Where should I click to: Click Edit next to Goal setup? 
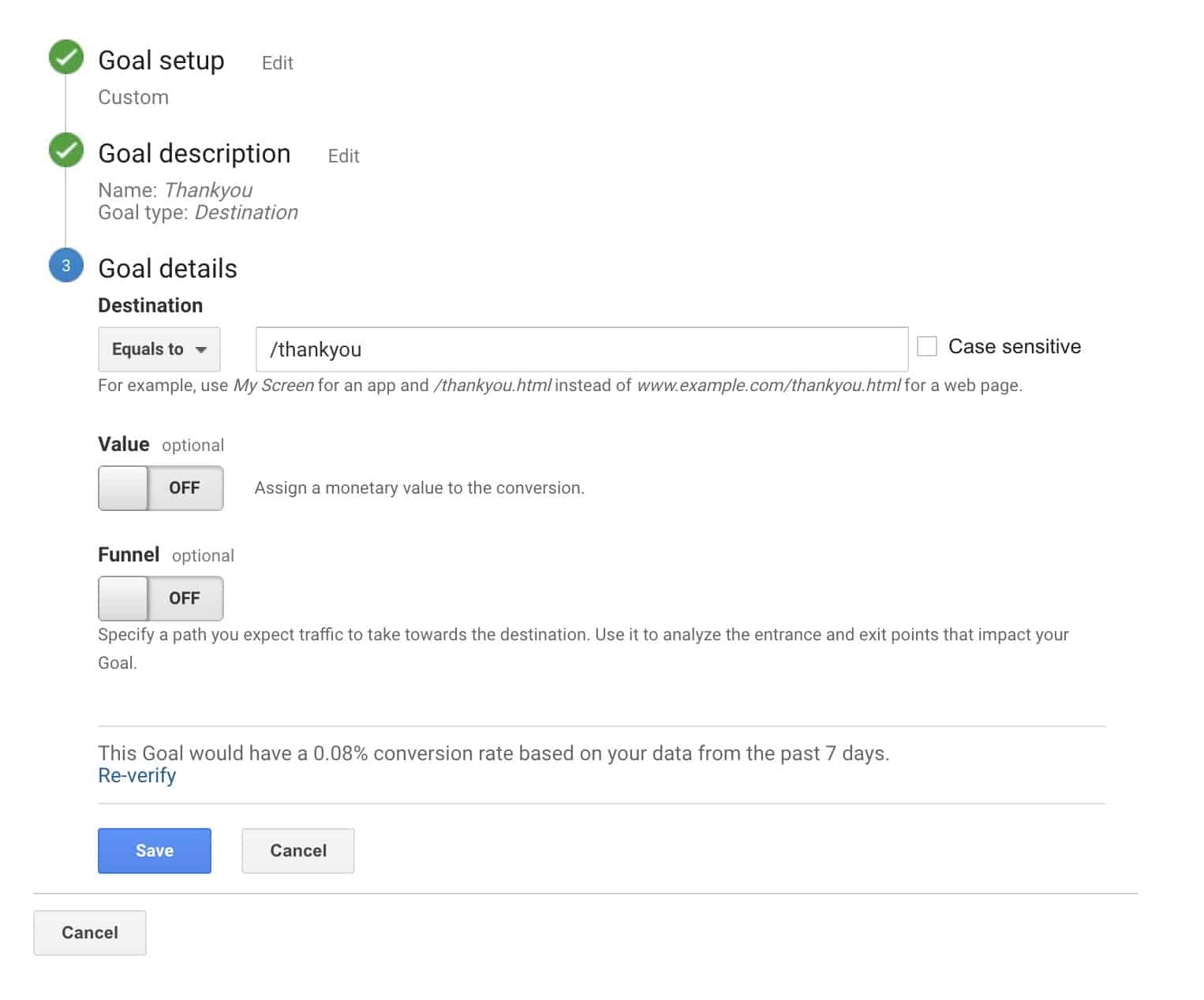277,62
